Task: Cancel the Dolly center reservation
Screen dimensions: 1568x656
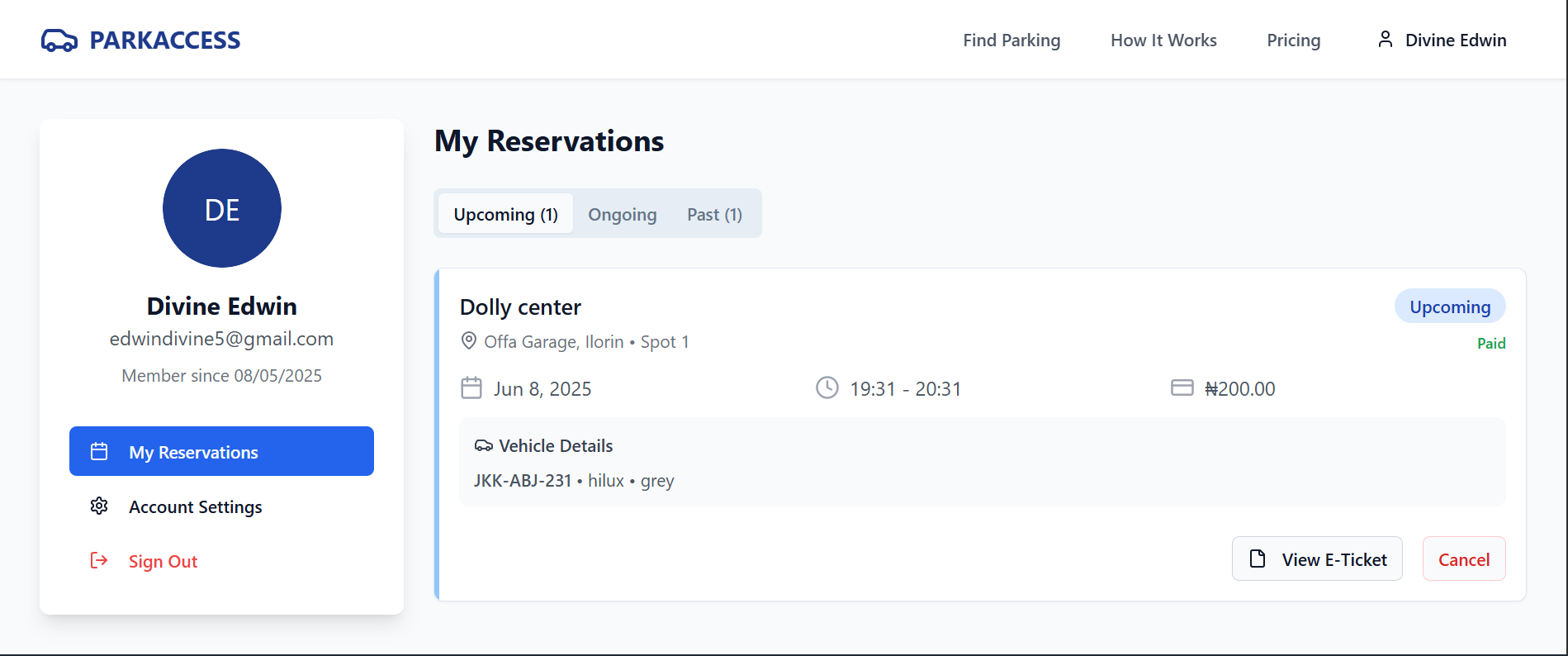Action: coord(1464,559)
